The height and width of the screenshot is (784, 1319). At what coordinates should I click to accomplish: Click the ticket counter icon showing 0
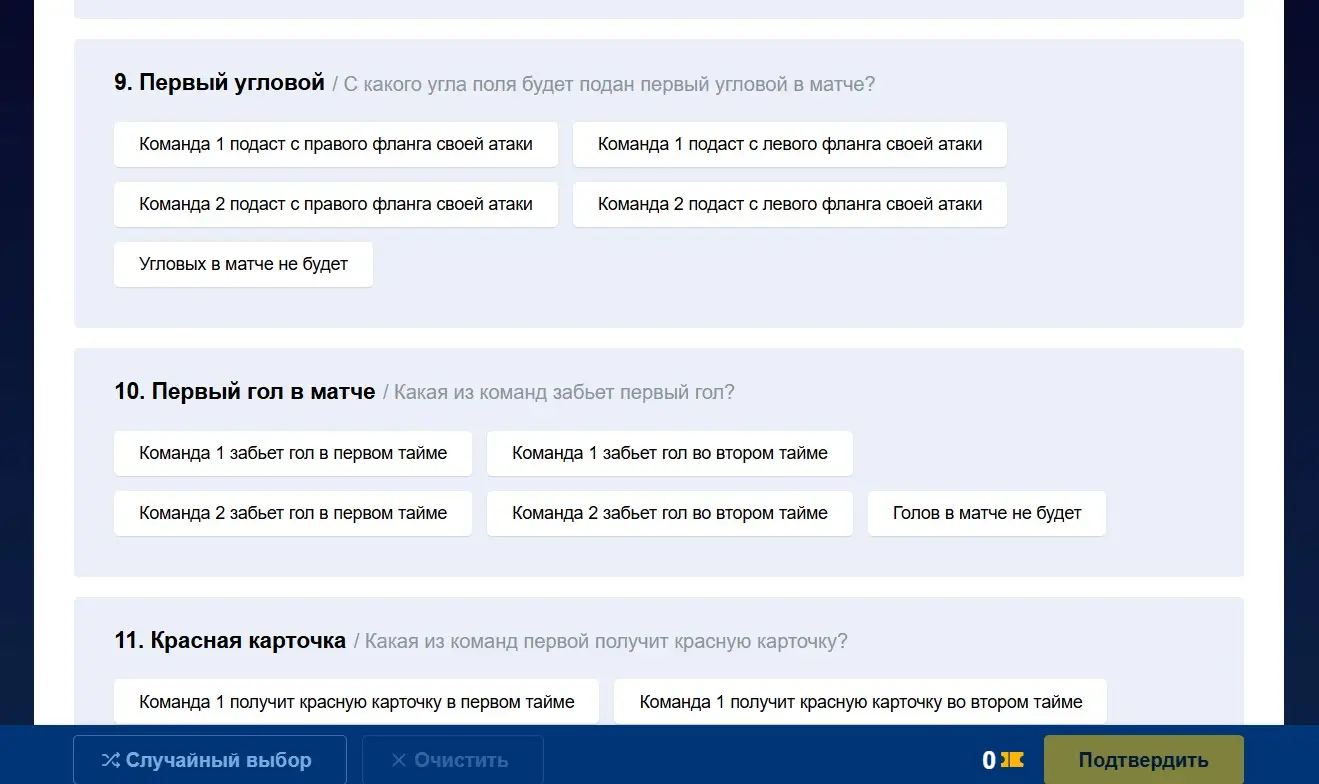(x=1012, y=761)
